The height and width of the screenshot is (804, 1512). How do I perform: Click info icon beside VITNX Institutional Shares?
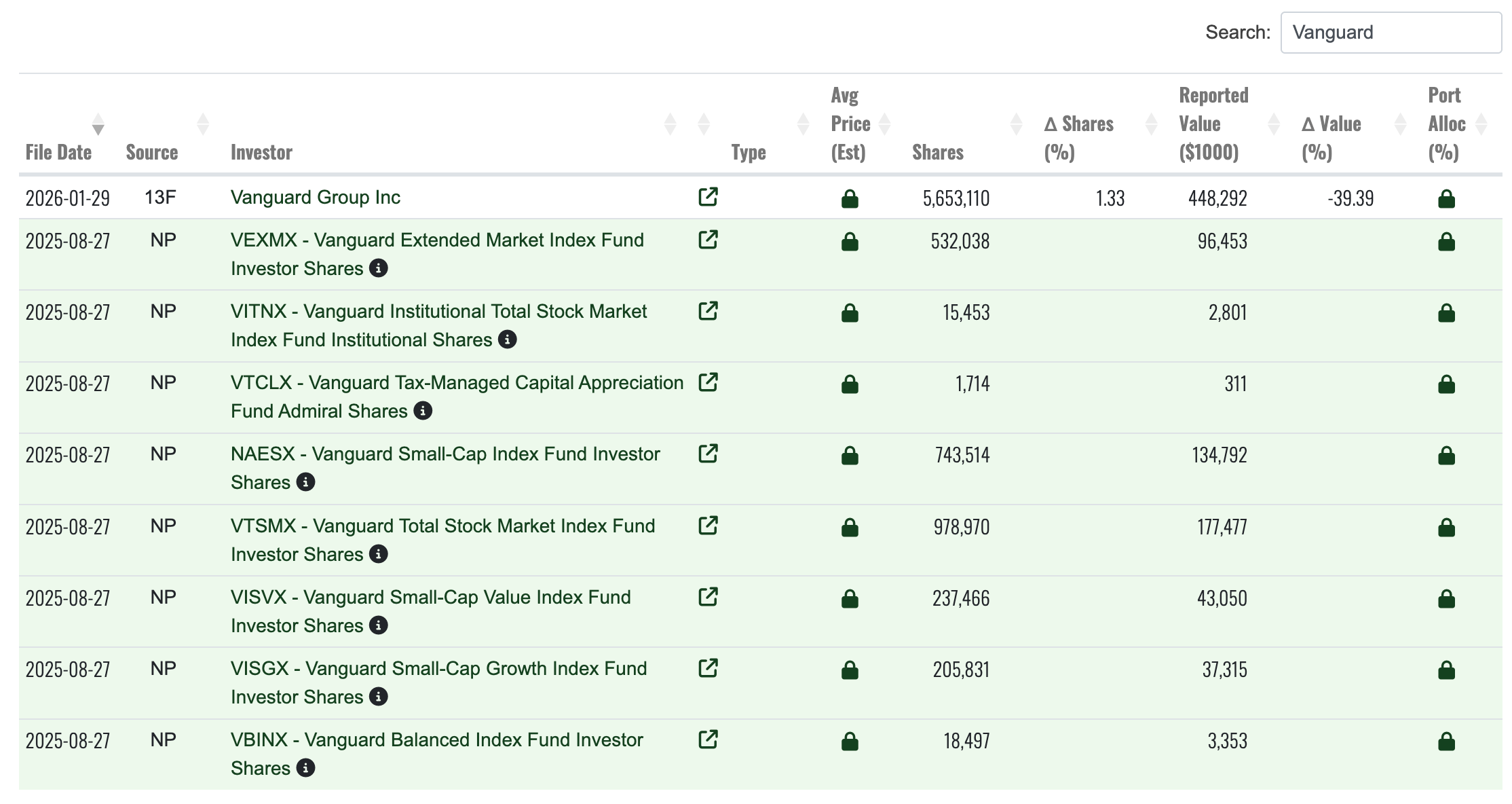click(x=507, y=340)
